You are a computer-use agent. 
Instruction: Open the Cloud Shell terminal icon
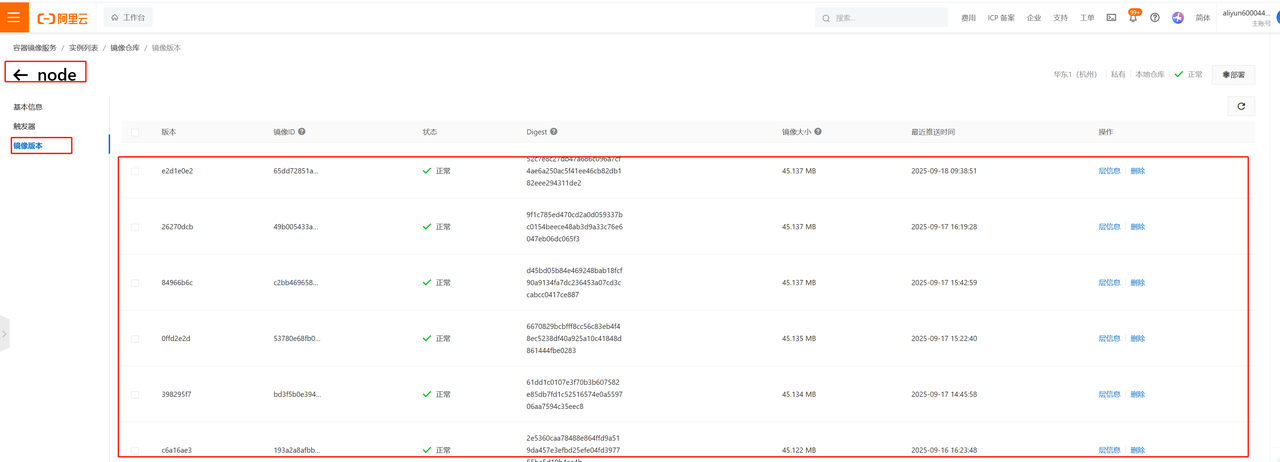[x=1111, y=18]
